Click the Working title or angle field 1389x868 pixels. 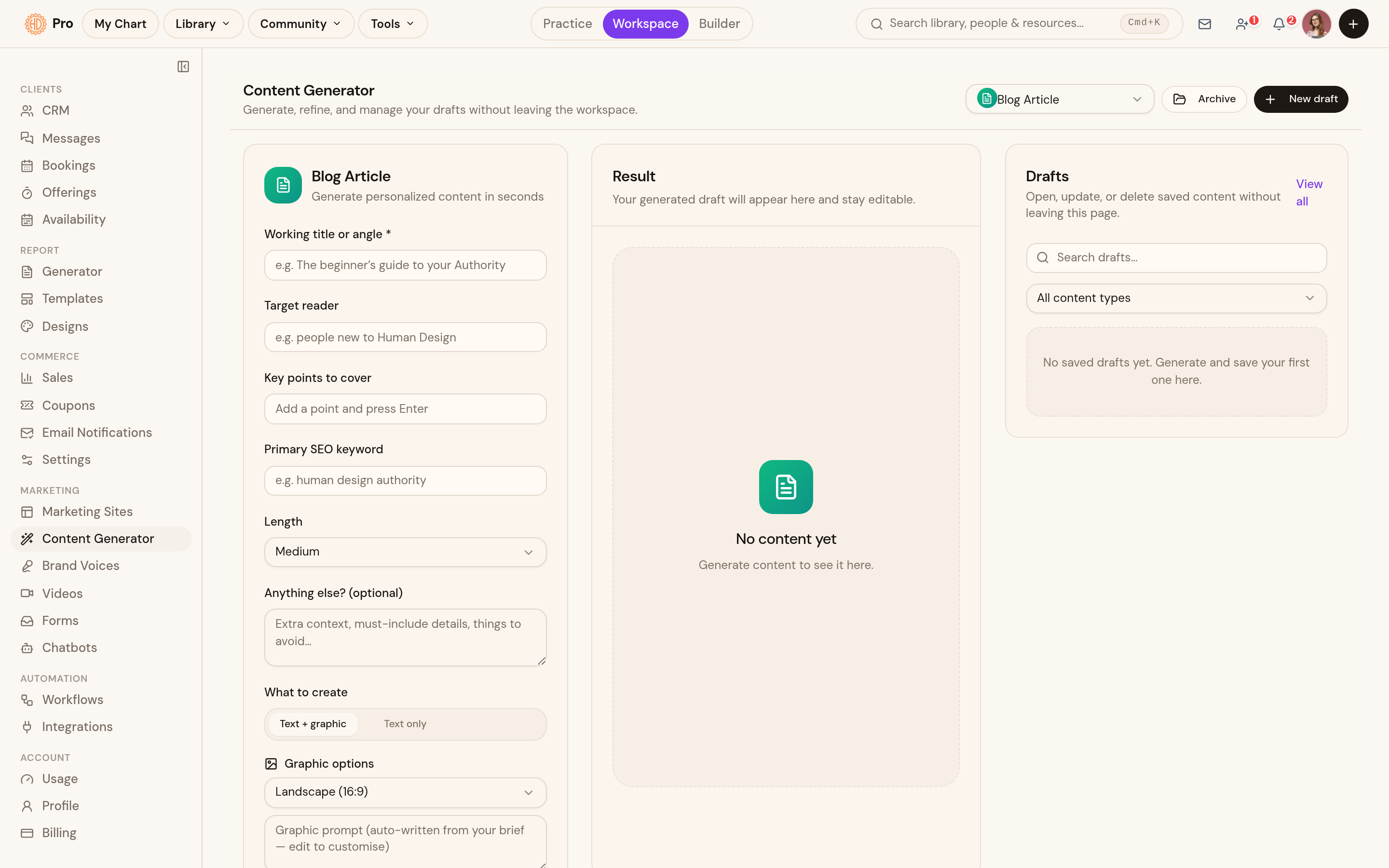(405, 265)
